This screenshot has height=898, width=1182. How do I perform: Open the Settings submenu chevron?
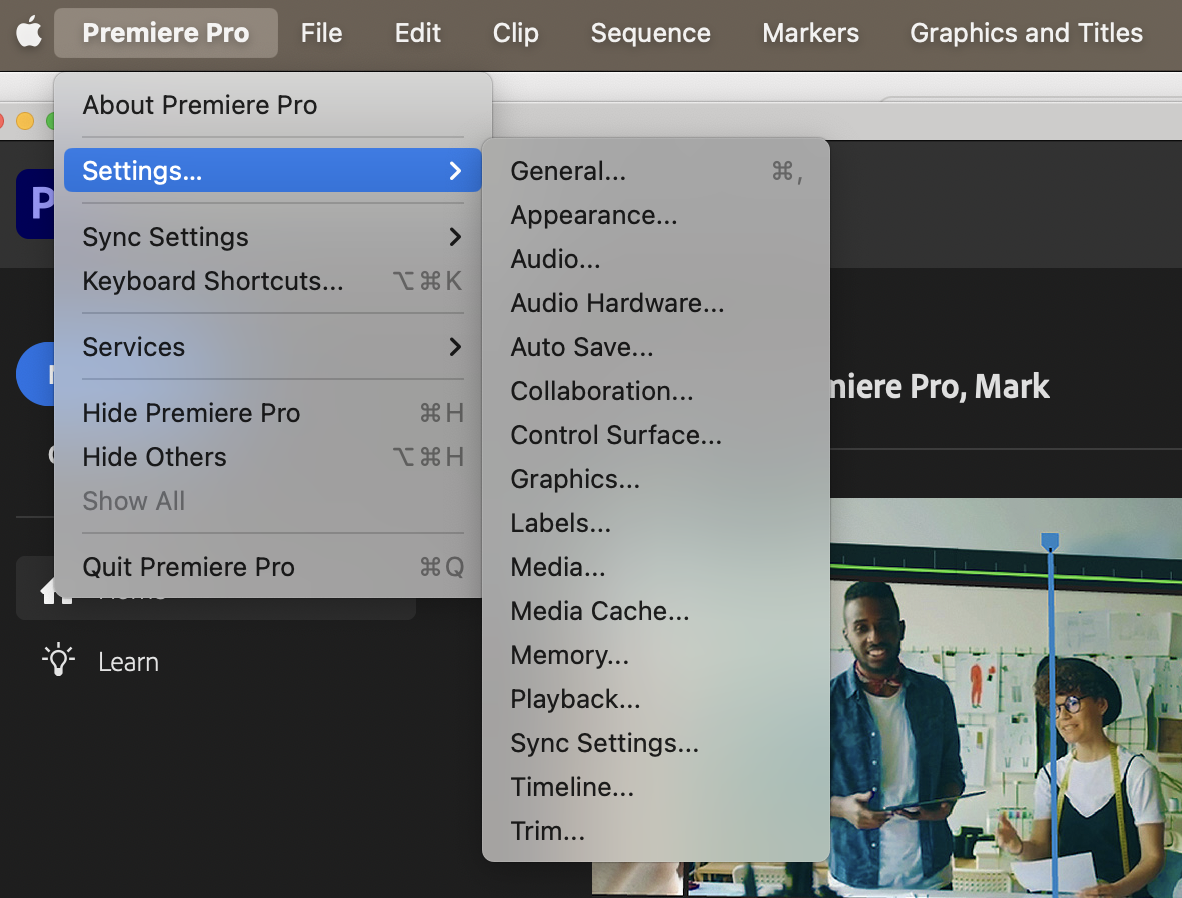[456, 170]
